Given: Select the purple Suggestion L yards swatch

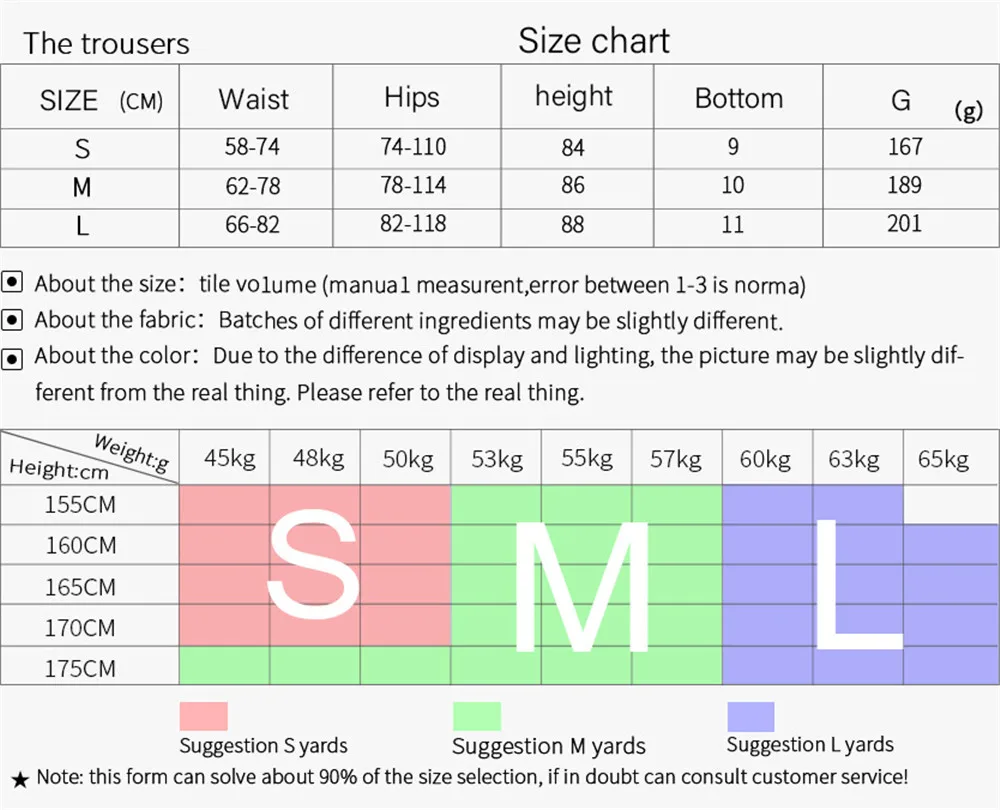Looking at the screenshot, I should tap(750, 716).
